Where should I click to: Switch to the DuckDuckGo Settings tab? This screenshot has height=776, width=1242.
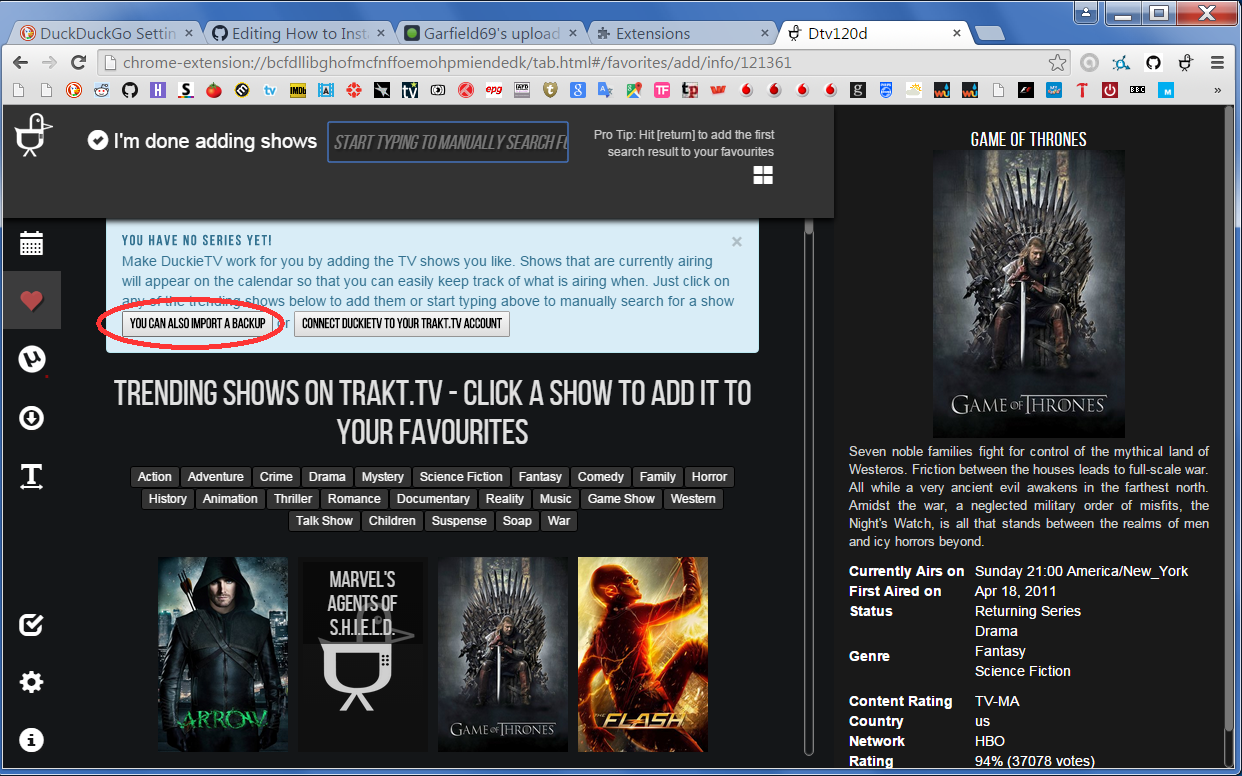(x=106, y=33)
